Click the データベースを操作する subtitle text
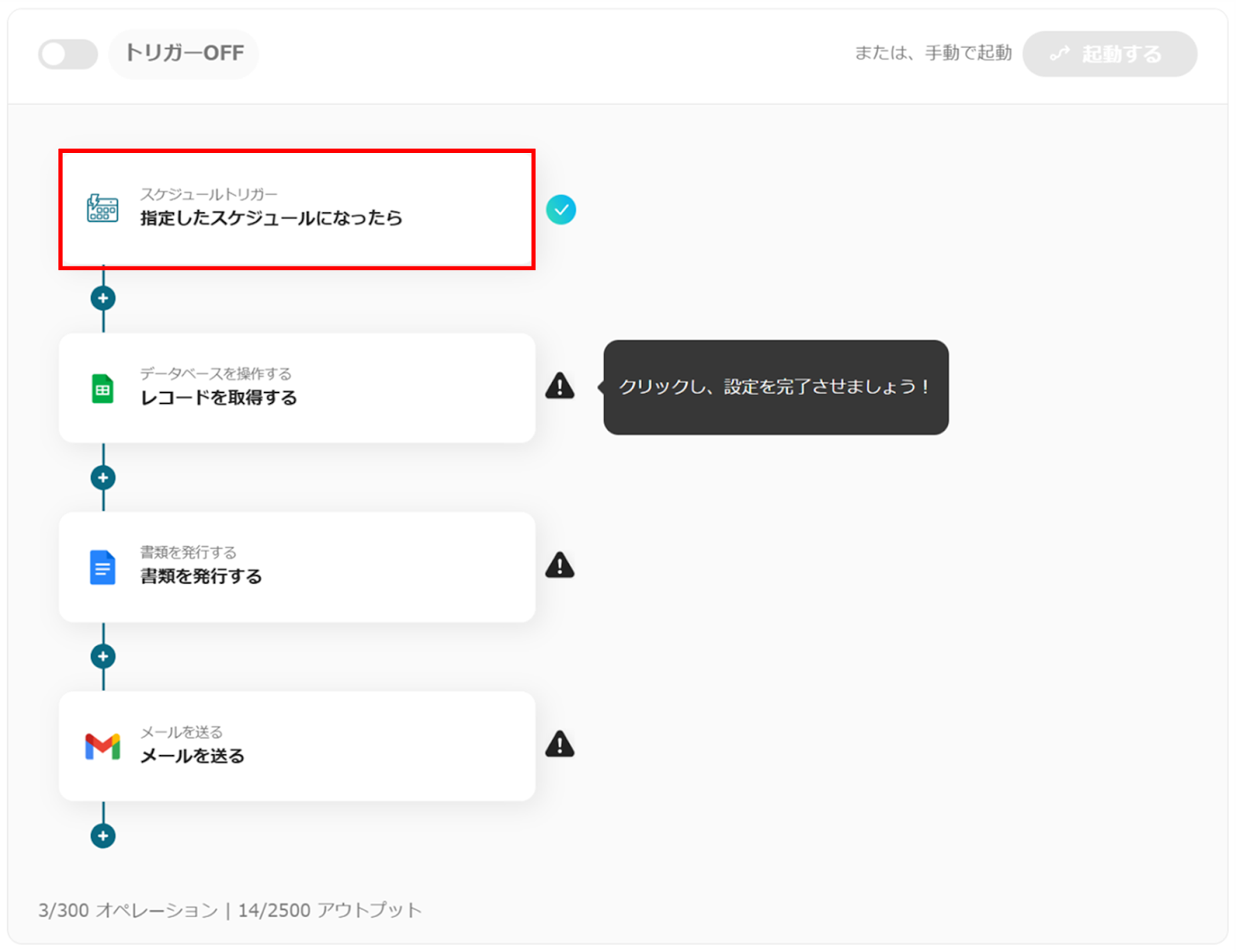Image resolution: width=1236 pixels, height=952 pixels. (x=216, y=374)
